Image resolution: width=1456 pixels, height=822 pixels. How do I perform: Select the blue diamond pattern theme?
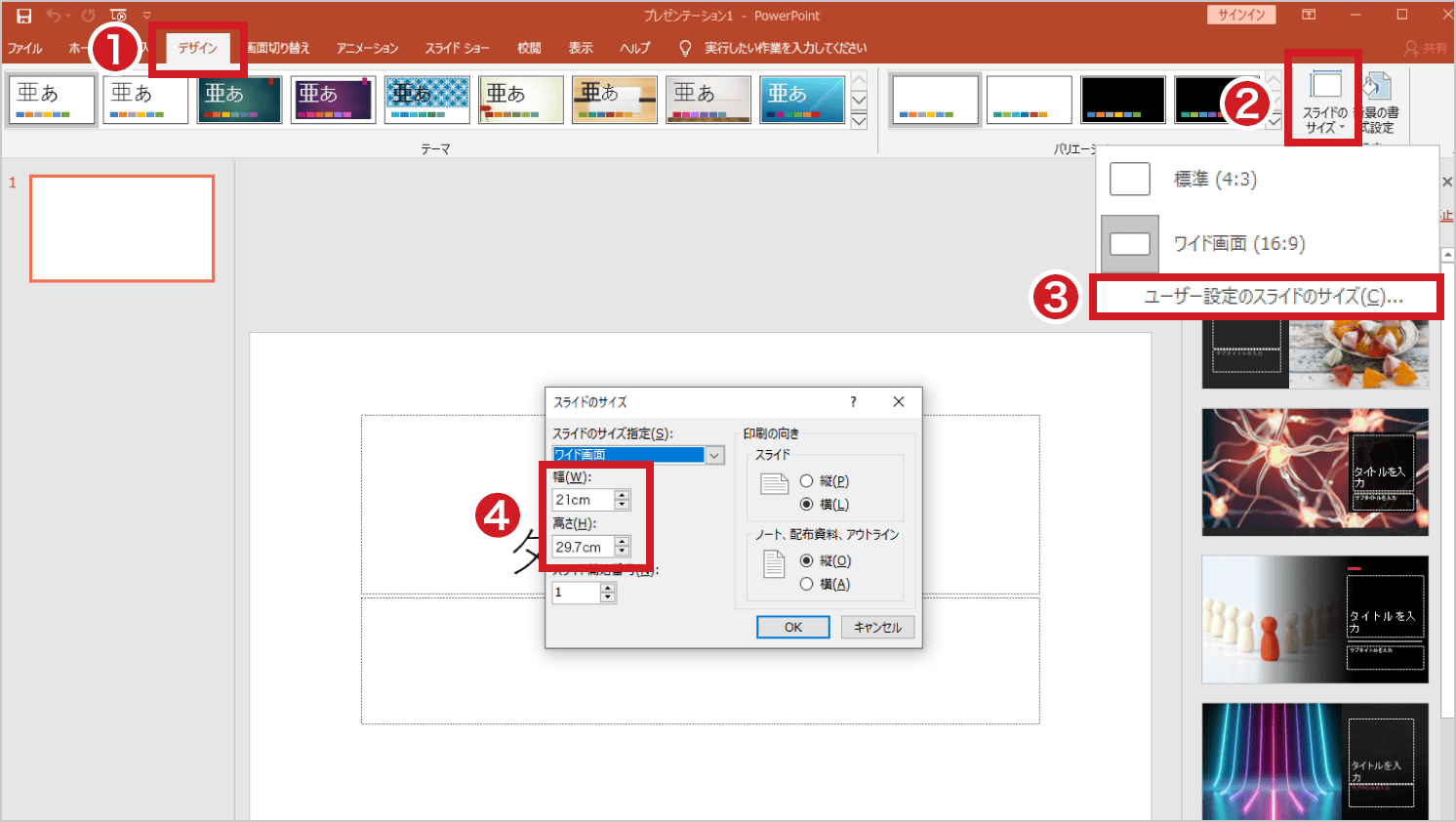click(x=426, y=100)
